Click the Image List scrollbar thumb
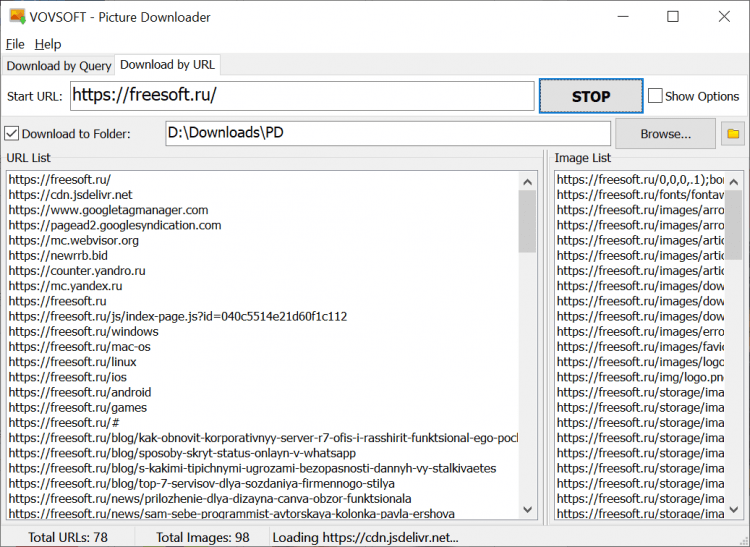 tap(734, 225)
